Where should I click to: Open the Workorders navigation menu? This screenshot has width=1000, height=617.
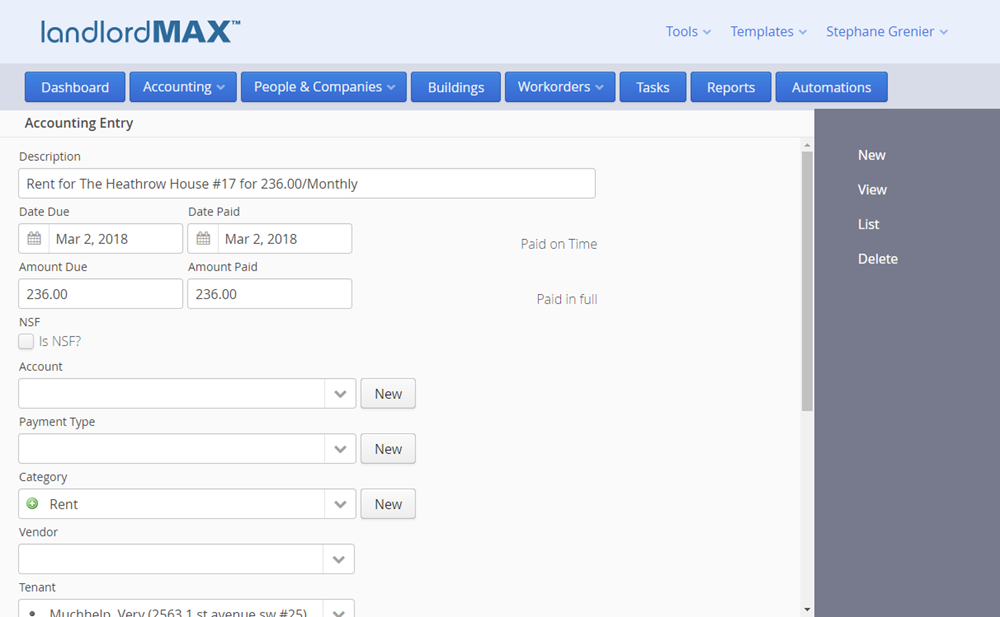560,87
